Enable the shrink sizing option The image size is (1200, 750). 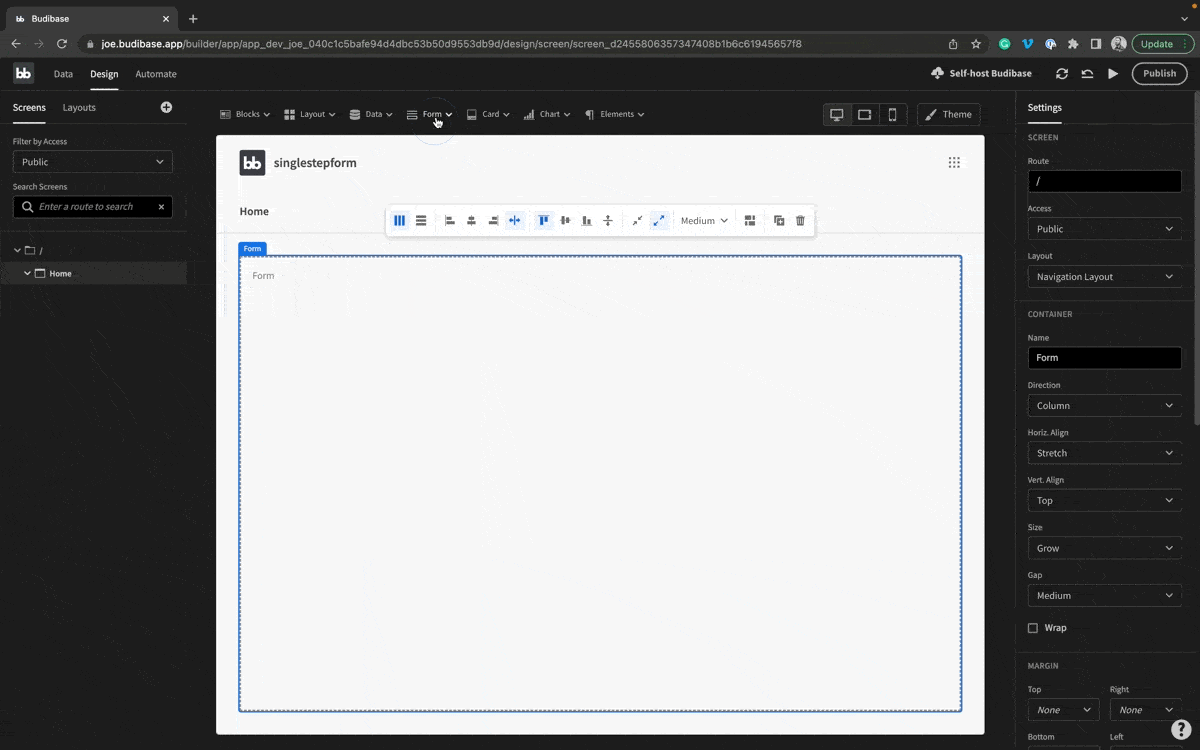point(637,220)
